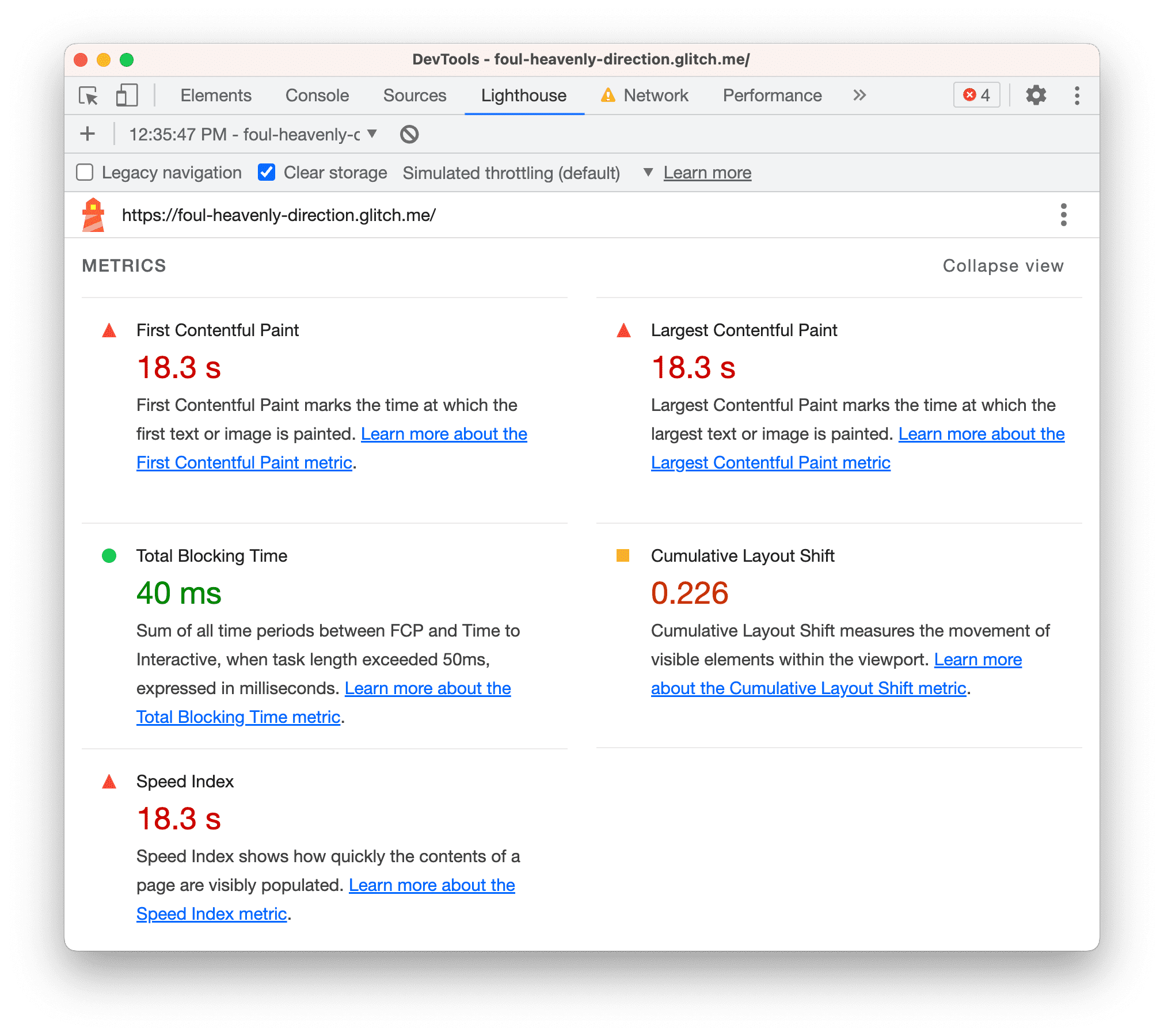Click the warning triangle on Network tab

(x=621, y=96)
